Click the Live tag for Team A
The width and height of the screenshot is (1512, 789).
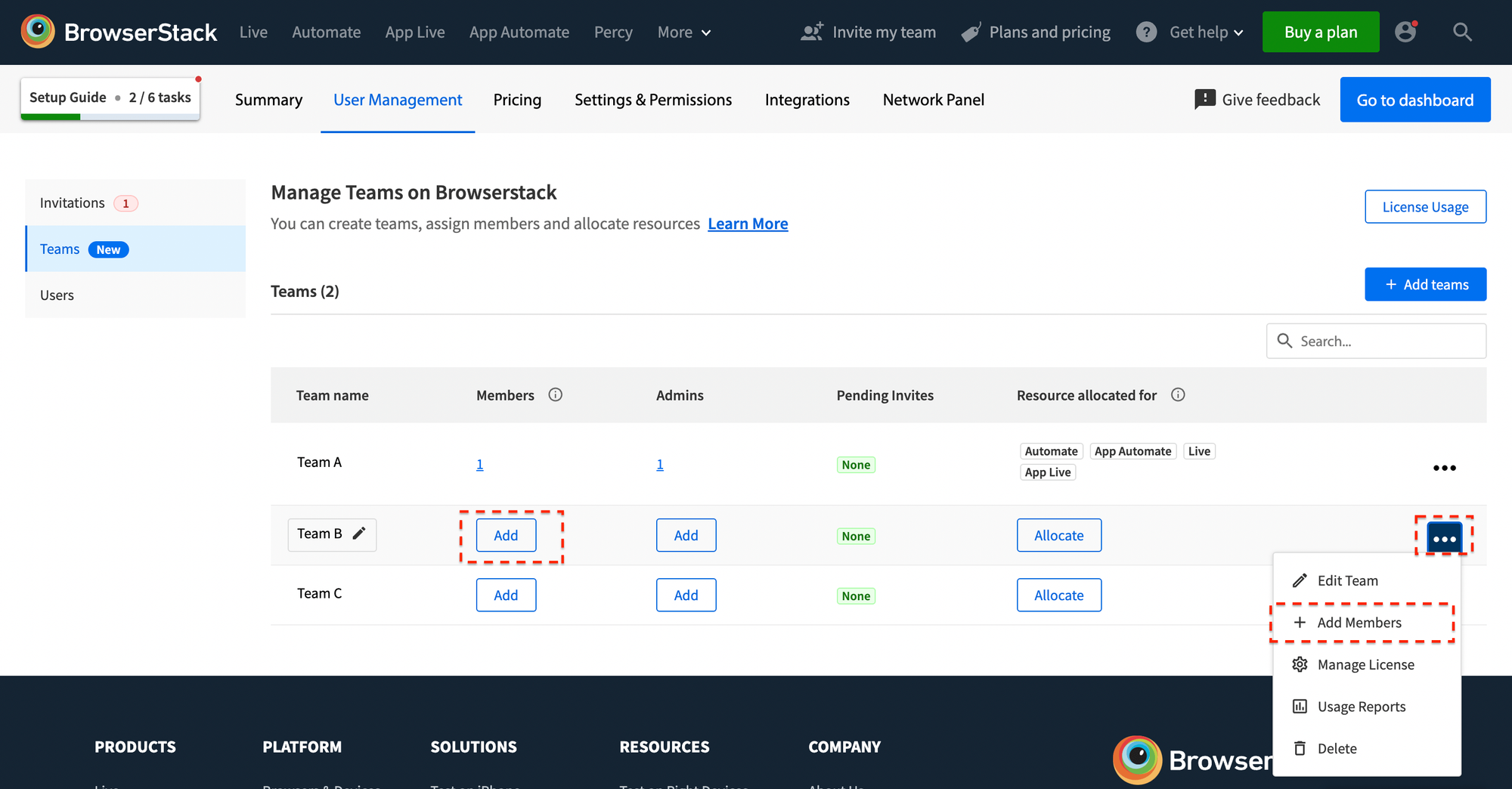1199,451
